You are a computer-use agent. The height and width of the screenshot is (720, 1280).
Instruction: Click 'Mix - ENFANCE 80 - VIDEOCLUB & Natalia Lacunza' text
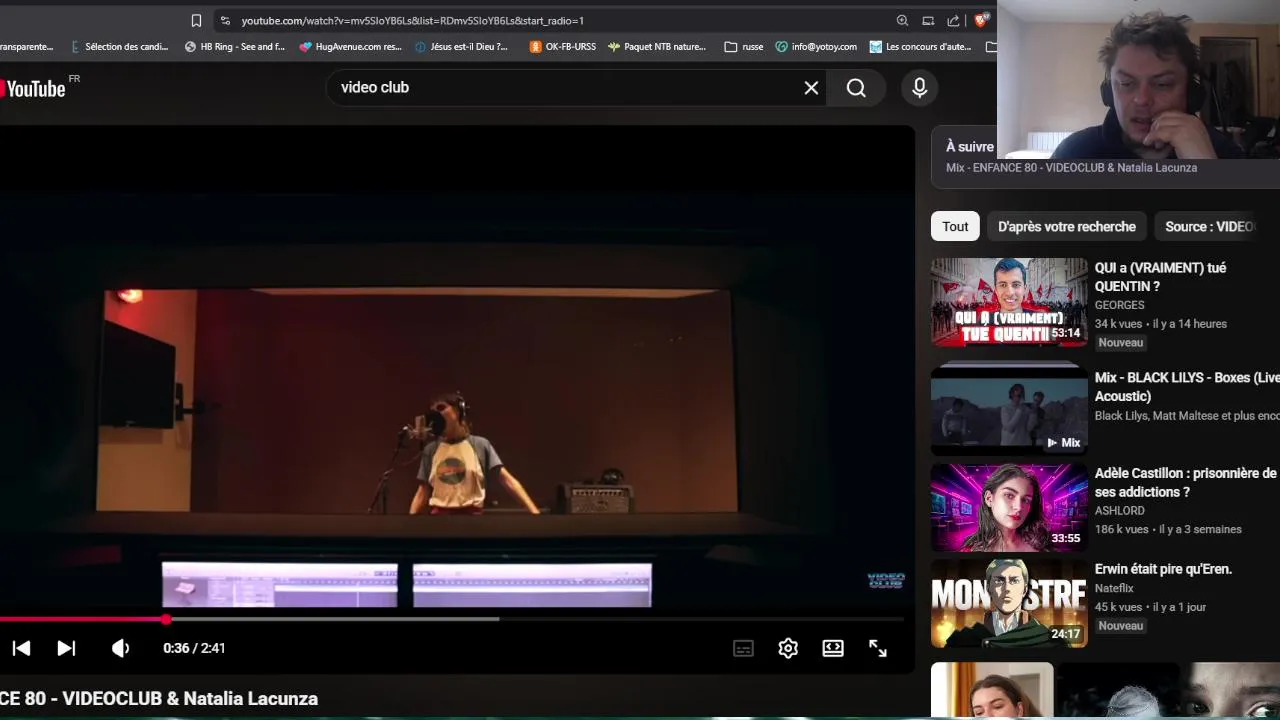(x=1071, y=168)
